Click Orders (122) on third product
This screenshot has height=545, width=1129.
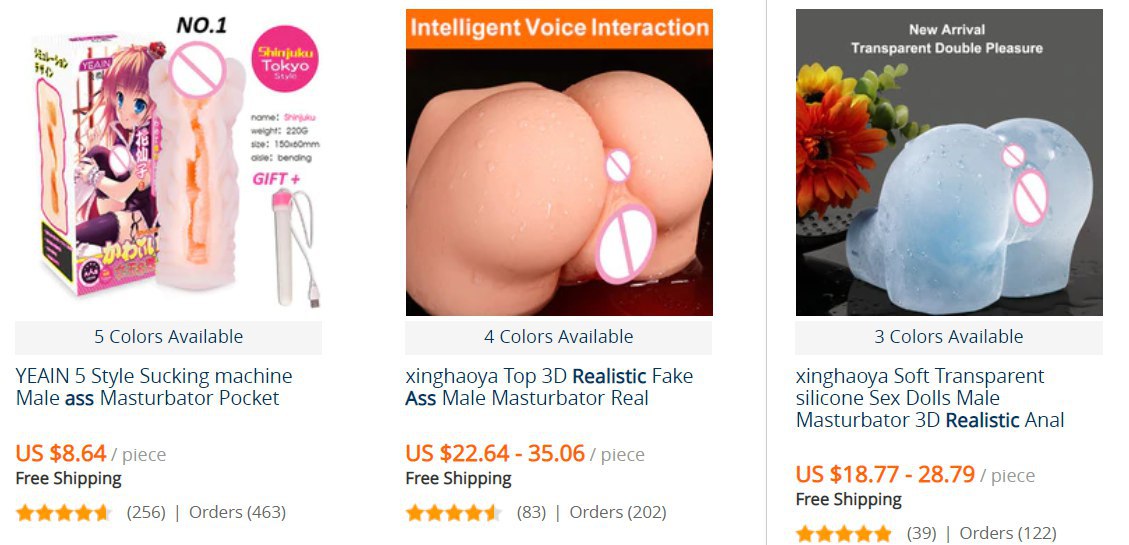click(1008, 533)
